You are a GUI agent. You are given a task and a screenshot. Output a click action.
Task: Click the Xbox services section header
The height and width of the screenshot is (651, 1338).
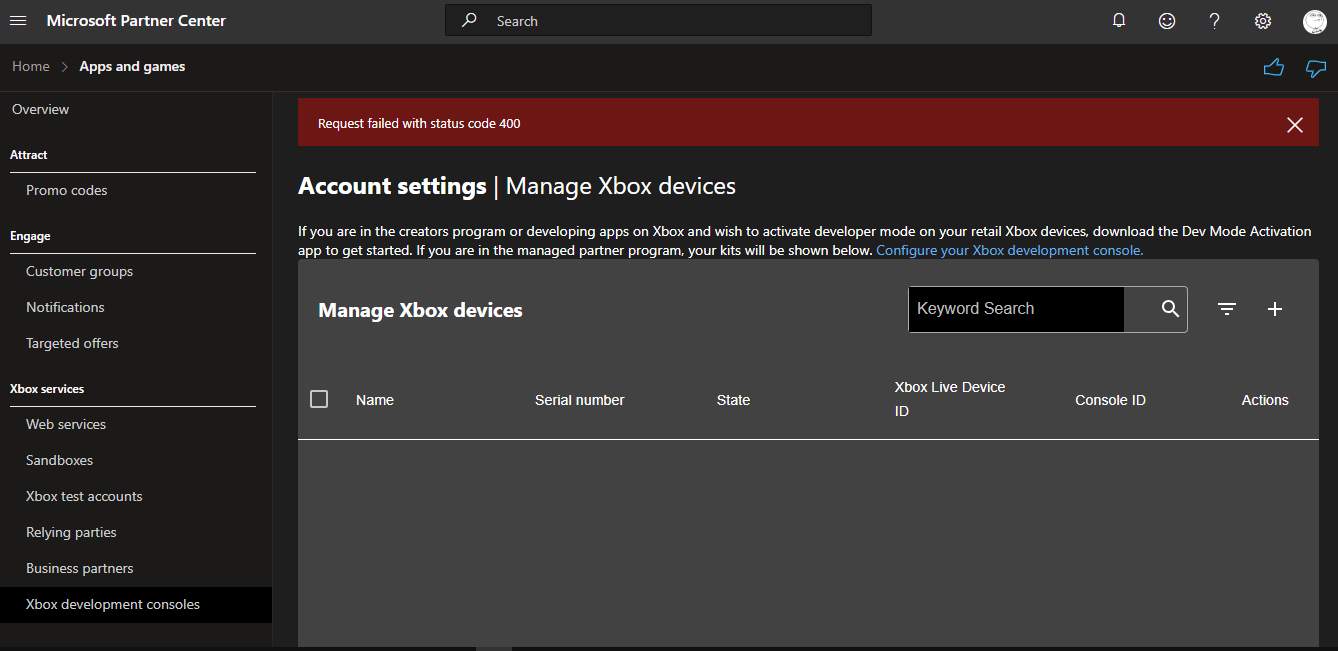pyautogui.click(x=47, y=388)
